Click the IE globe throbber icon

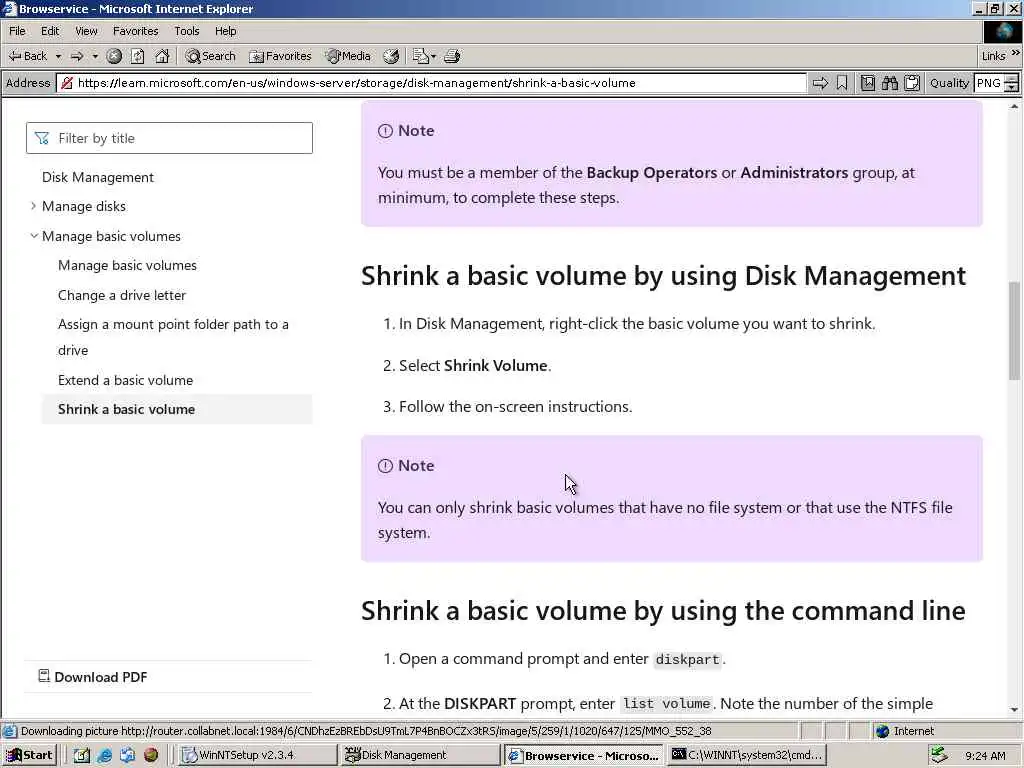click(x=1002, y=31)
